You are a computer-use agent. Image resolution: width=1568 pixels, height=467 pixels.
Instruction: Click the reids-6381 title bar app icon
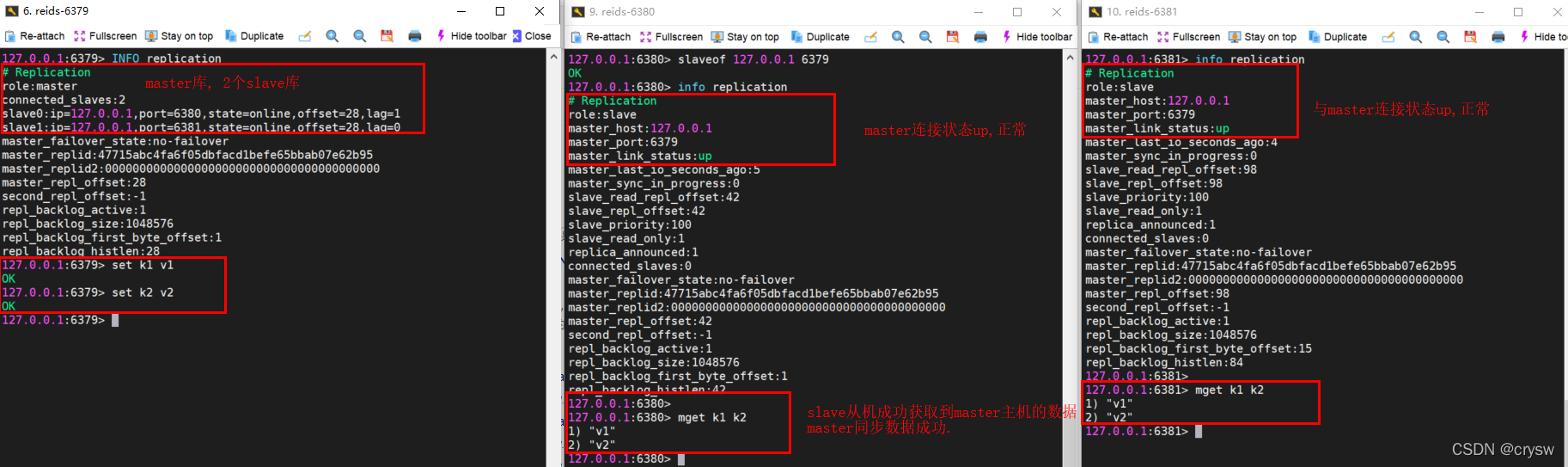pyautogui.click(x=1095, y=12)
